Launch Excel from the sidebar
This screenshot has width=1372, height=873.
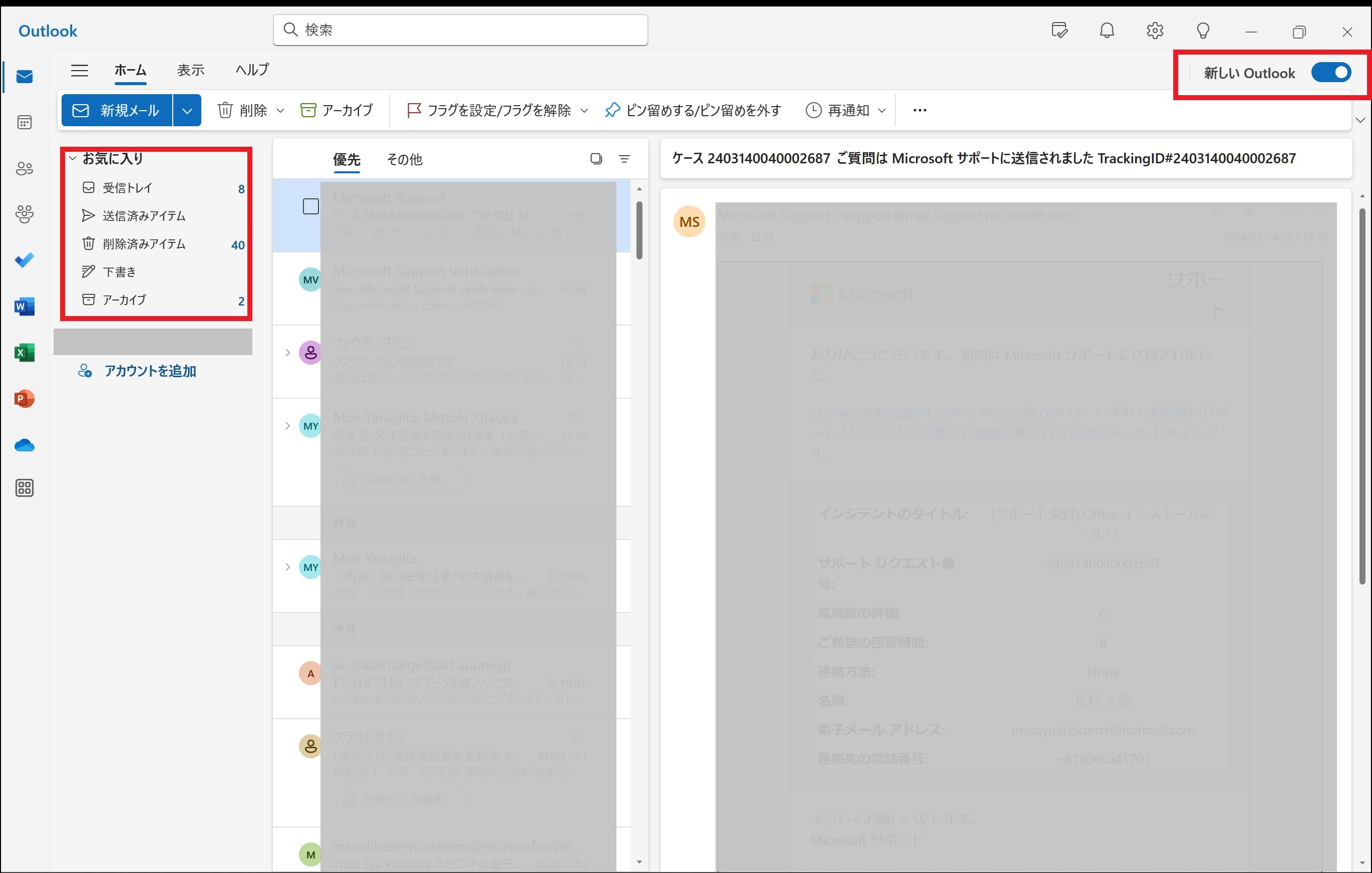[x=25, y=353]
